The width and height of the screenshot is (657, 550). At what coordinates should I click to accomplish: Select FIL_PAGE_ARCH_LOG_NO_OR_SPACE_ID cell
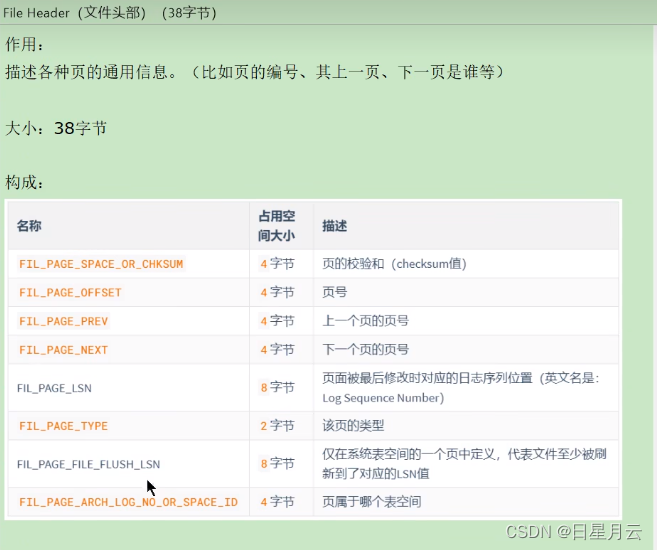pos(128,502)
